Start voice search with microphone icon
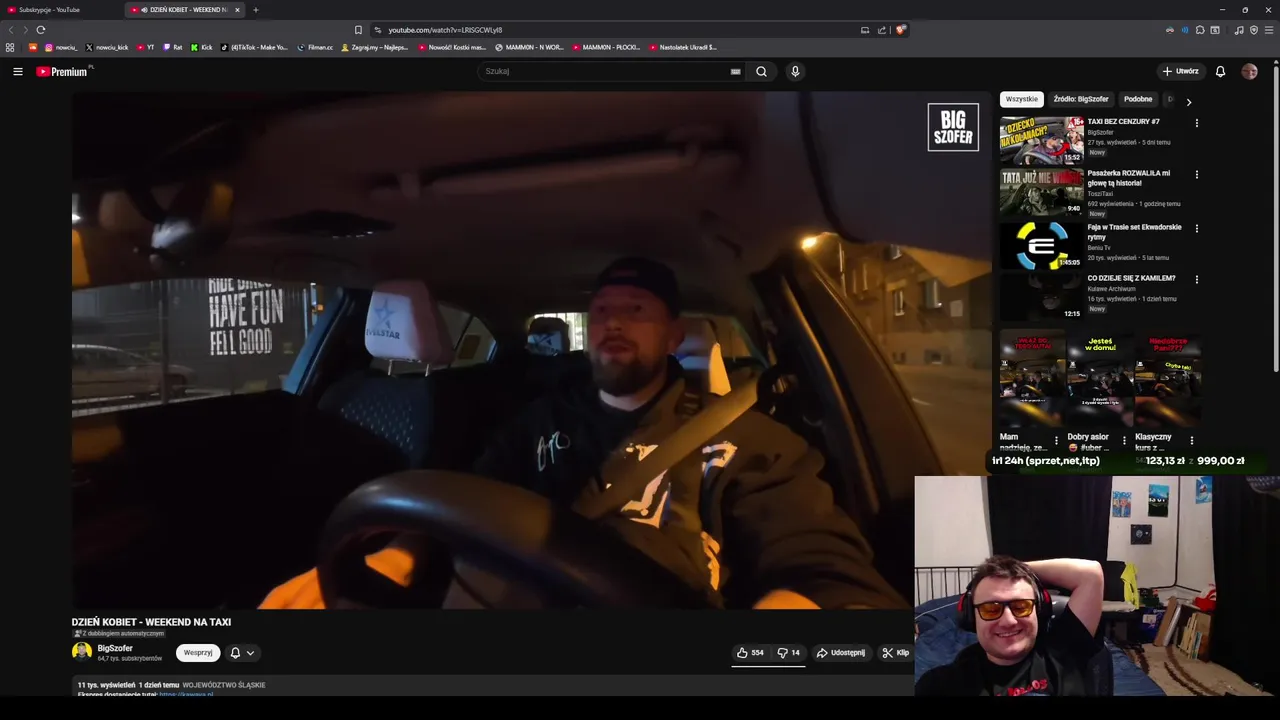Image resolution: width=1280 pixels, height=720 pixels. point(795,71)
